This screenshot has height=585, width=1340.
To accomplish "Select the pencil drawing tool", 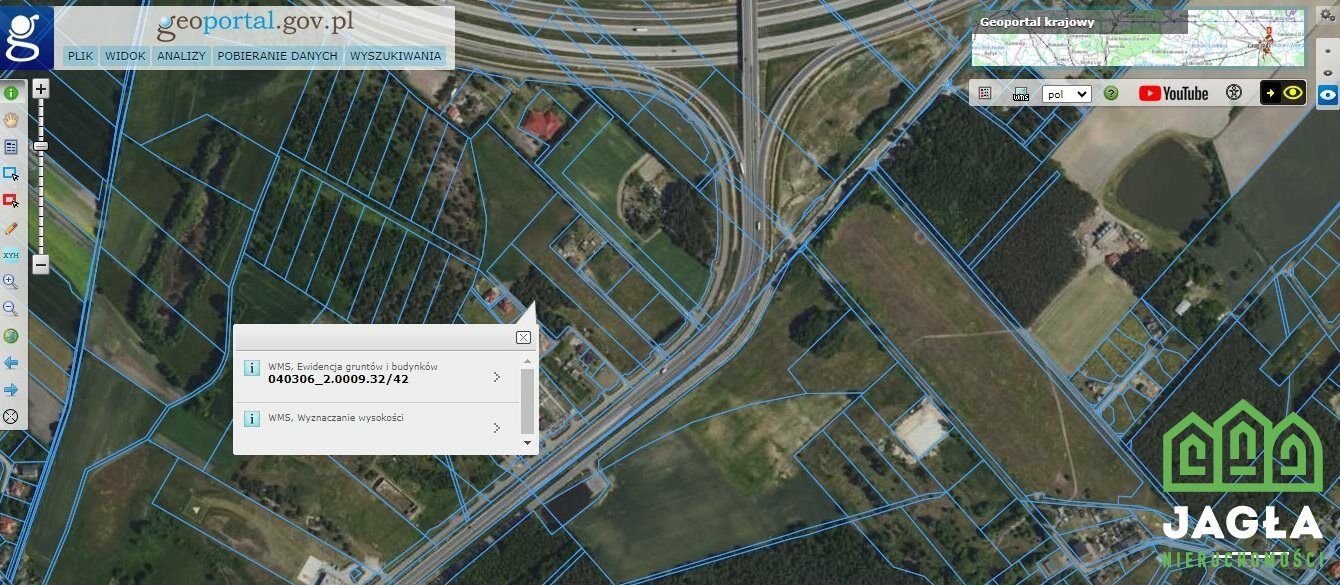I will click(x=12, y=228).
